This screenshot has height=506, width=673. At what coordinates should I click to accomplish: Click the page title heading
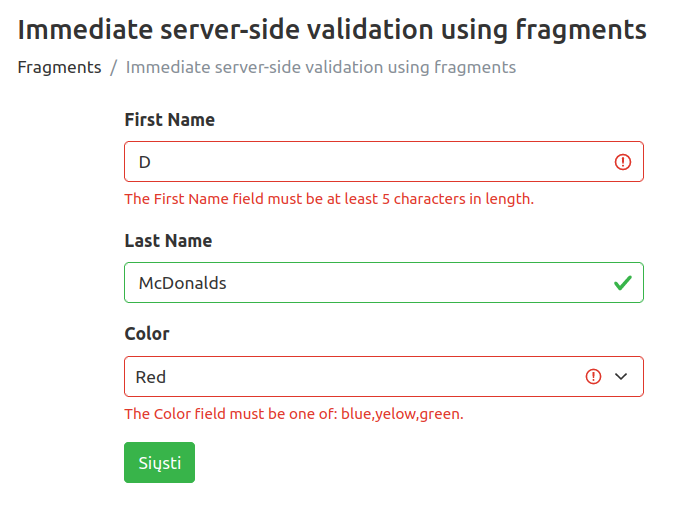[x=332, y=30]
